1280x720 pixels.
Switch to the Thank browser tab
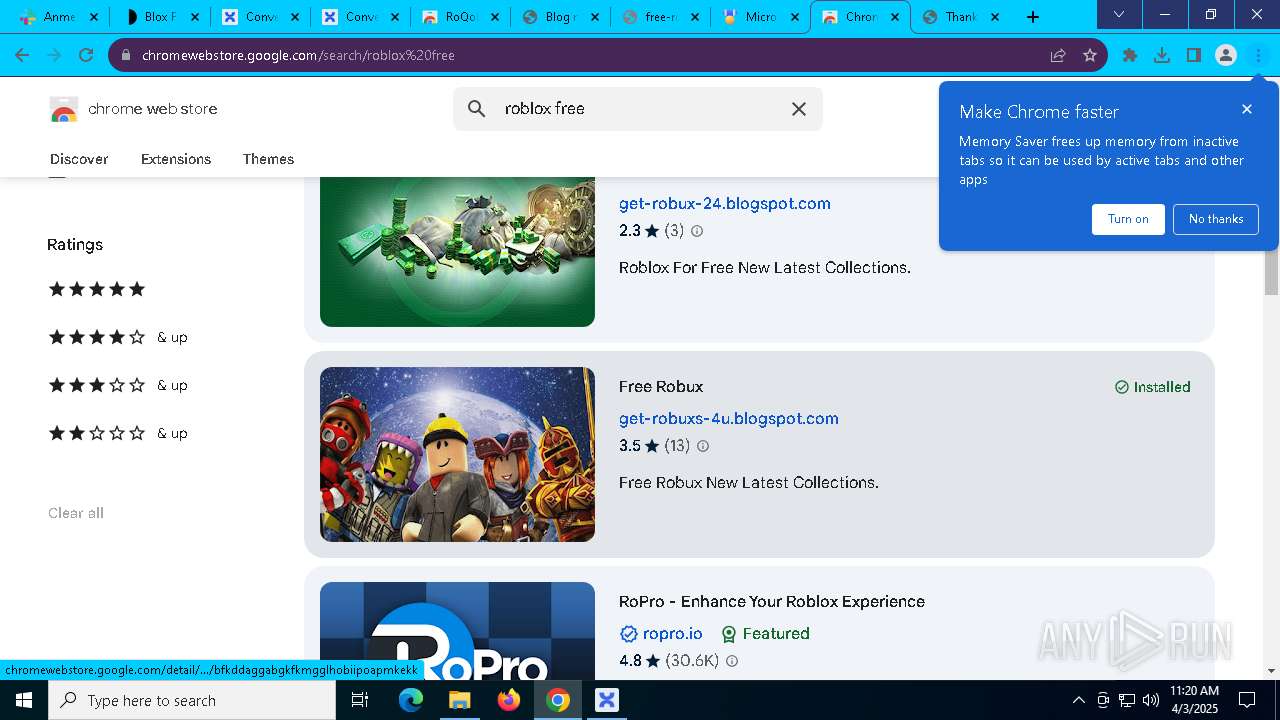(x=960, y=17)
